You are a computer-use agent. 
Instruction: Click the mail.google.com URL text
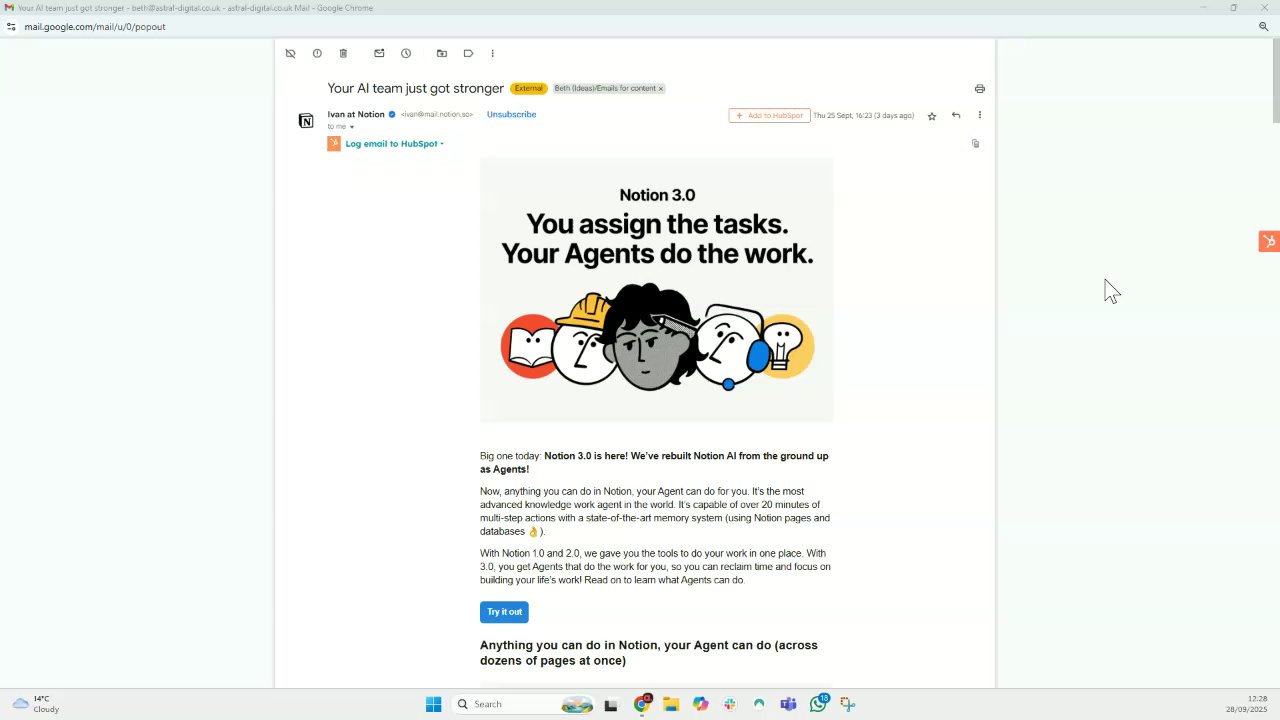(95, 27)
